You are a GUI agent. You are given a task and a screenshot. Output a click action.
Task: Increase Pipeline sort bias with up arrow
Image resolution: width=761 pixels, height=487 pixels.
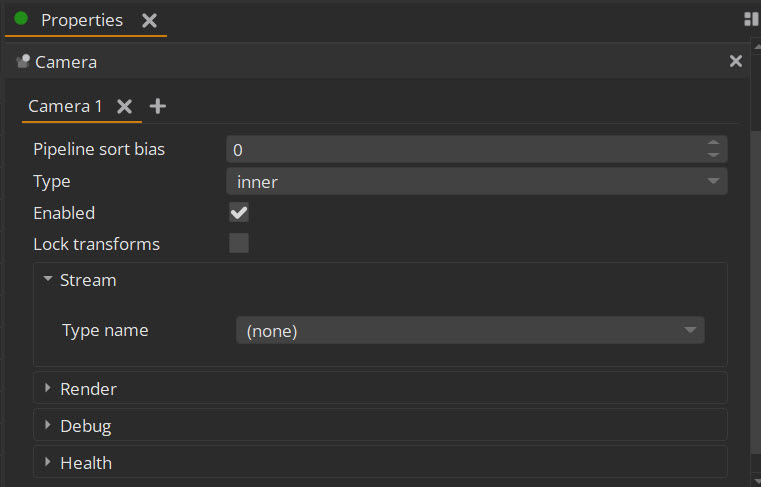tap(713, 143)
